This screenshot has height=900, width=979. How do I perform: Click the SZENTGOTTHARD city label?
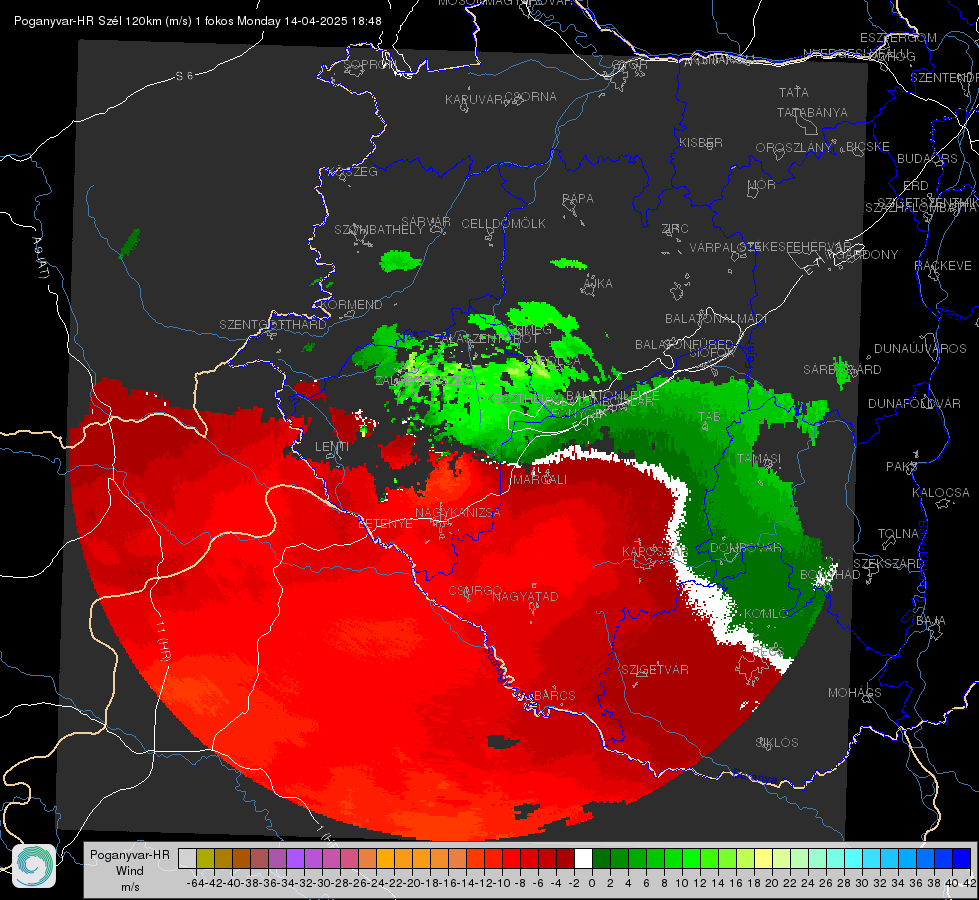pos(273,325)
